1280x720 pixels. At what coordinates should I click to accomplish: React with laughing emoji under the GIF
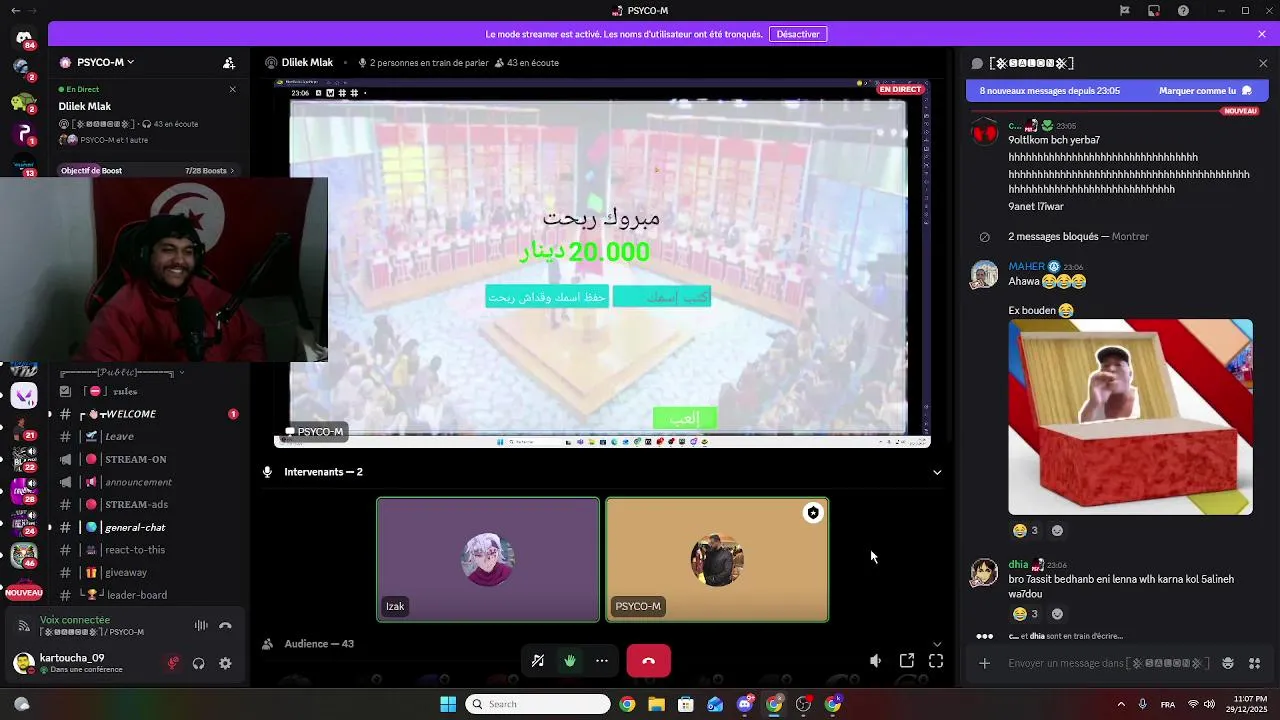coord(1025,530)
